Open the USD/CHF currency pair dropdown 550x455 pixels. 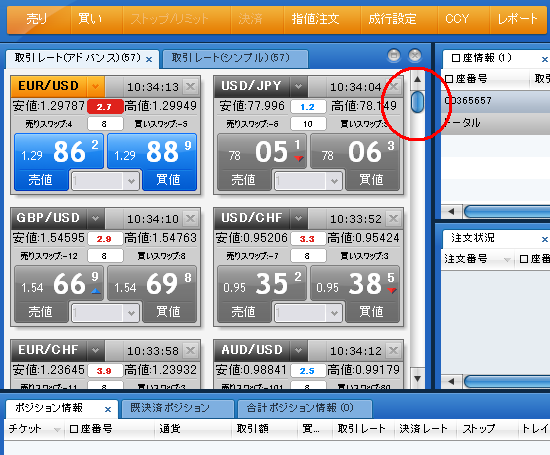tap(298, 218)
